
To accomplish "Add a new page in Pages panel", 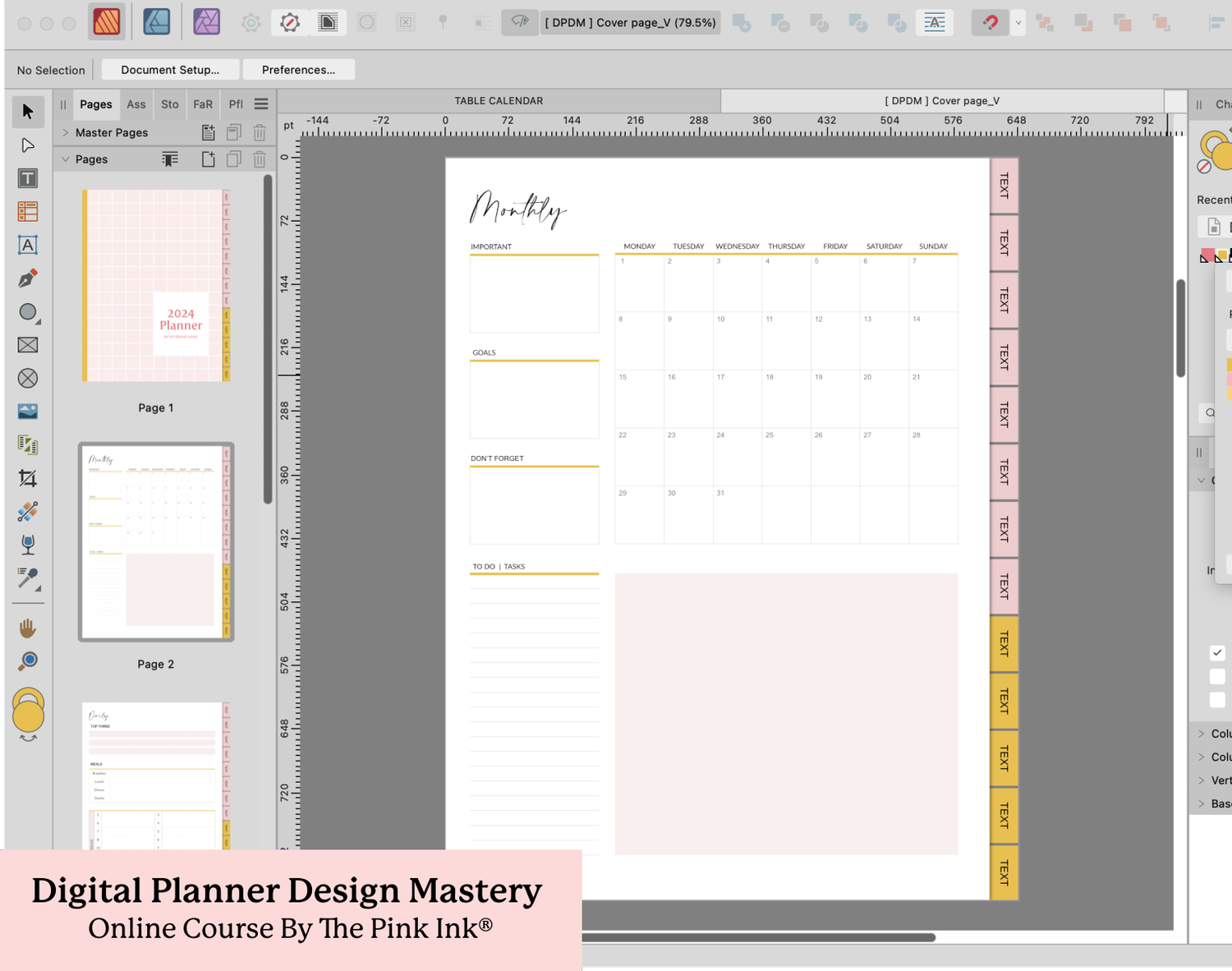I will pos(208,159).
